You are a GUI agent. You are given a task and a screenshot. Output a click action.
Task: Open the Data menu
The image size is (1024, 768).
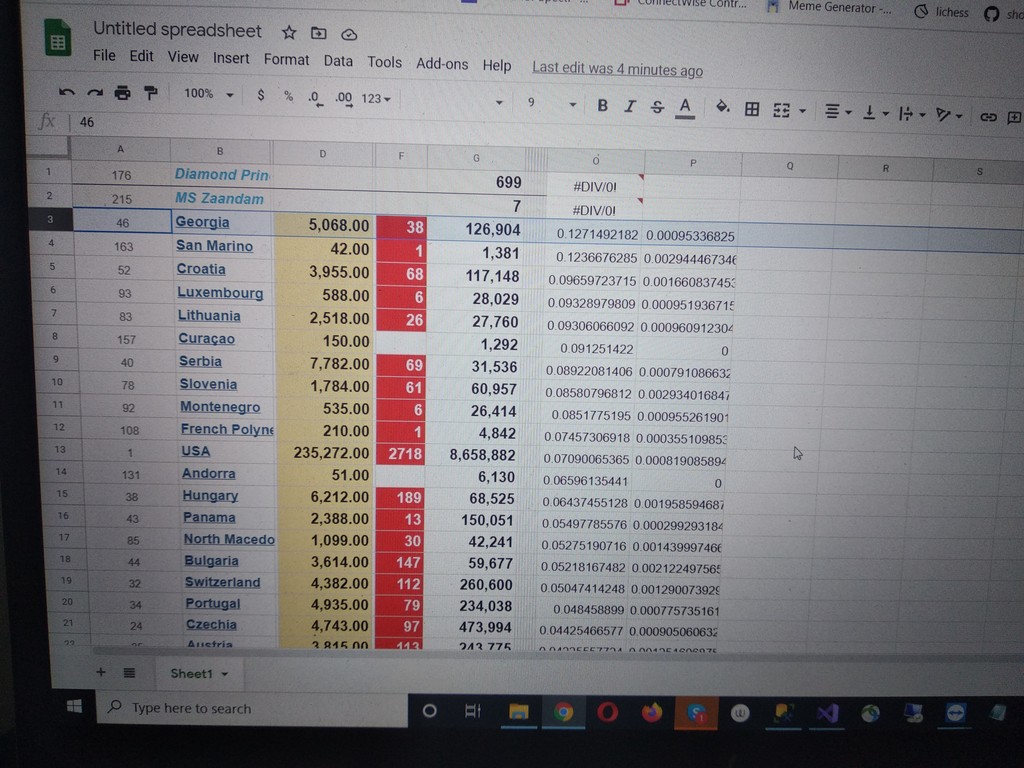point(338,61)
